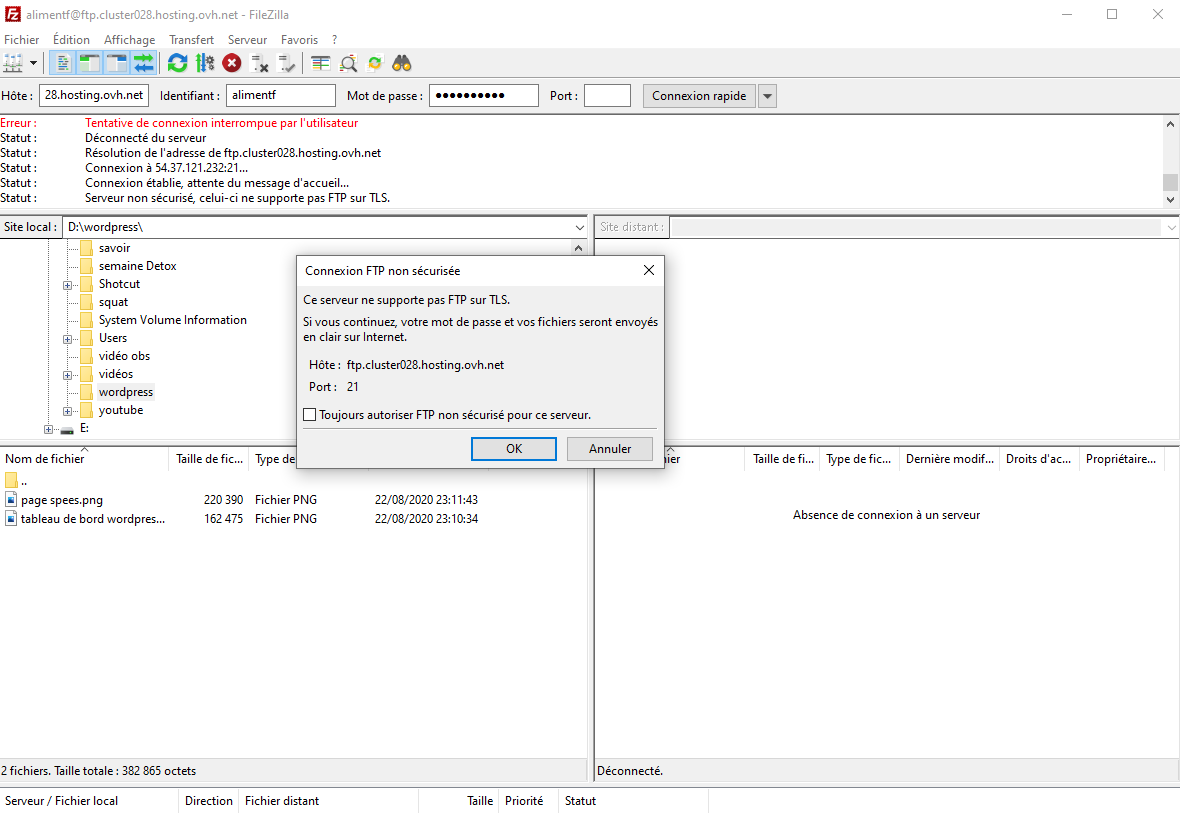Open the binoculars file search icon
Screen dimensions: 1180x824
click(x=402, y=63)
